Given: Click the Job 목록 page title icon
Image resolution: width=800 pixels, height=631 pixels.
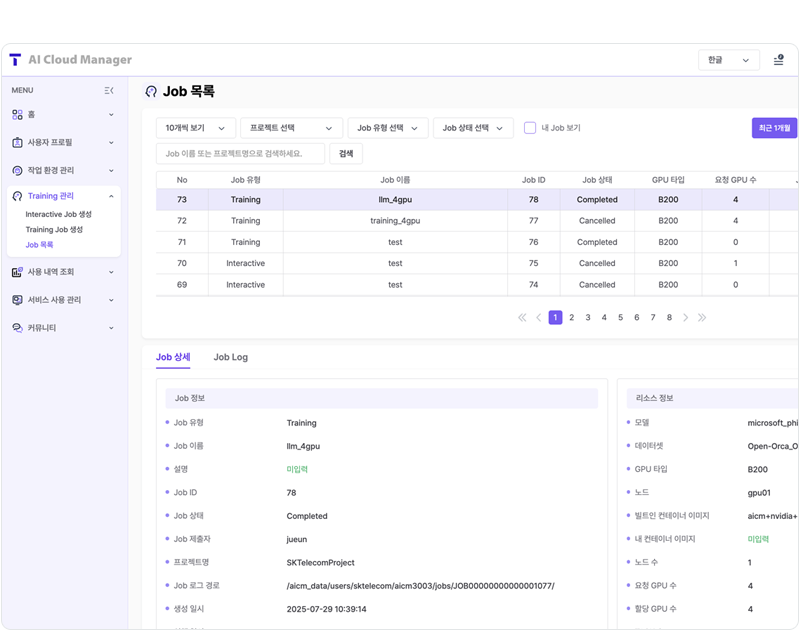Looking at the screenshot, I should [151, 91].
